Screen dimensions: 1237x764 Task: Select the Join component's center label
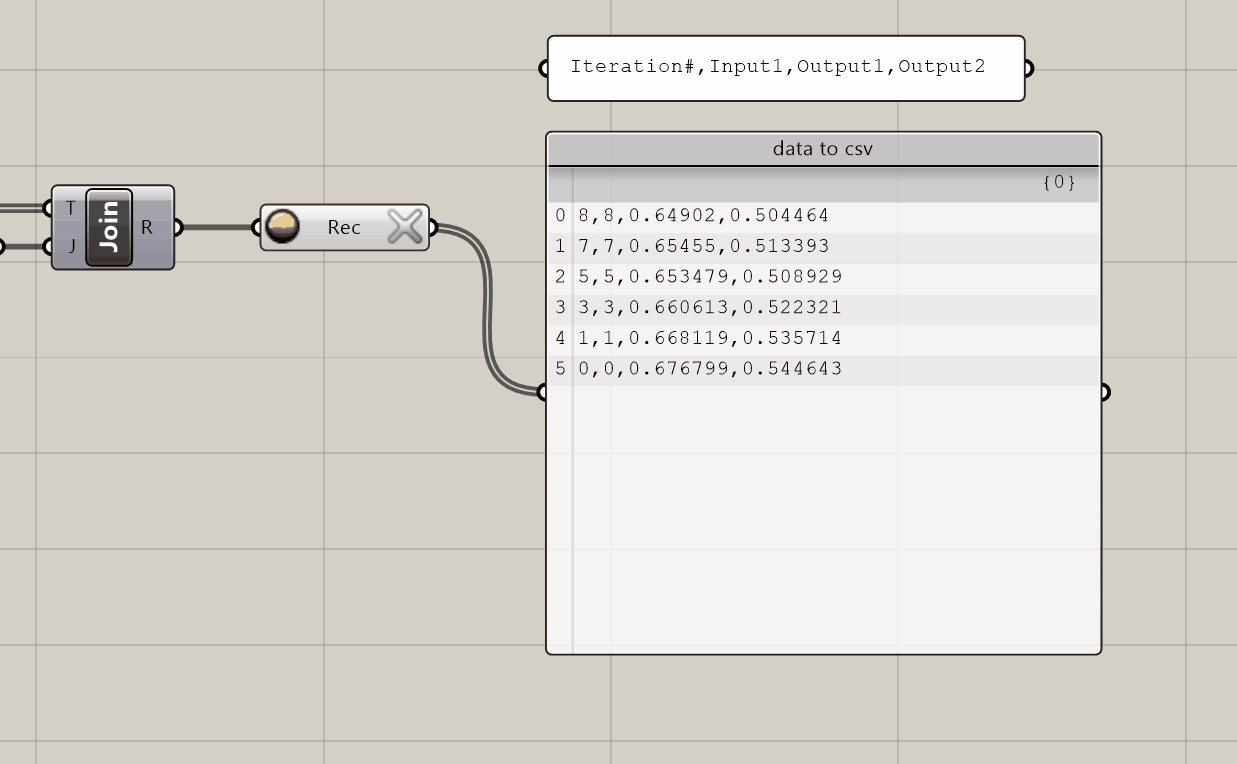(109, 227)
